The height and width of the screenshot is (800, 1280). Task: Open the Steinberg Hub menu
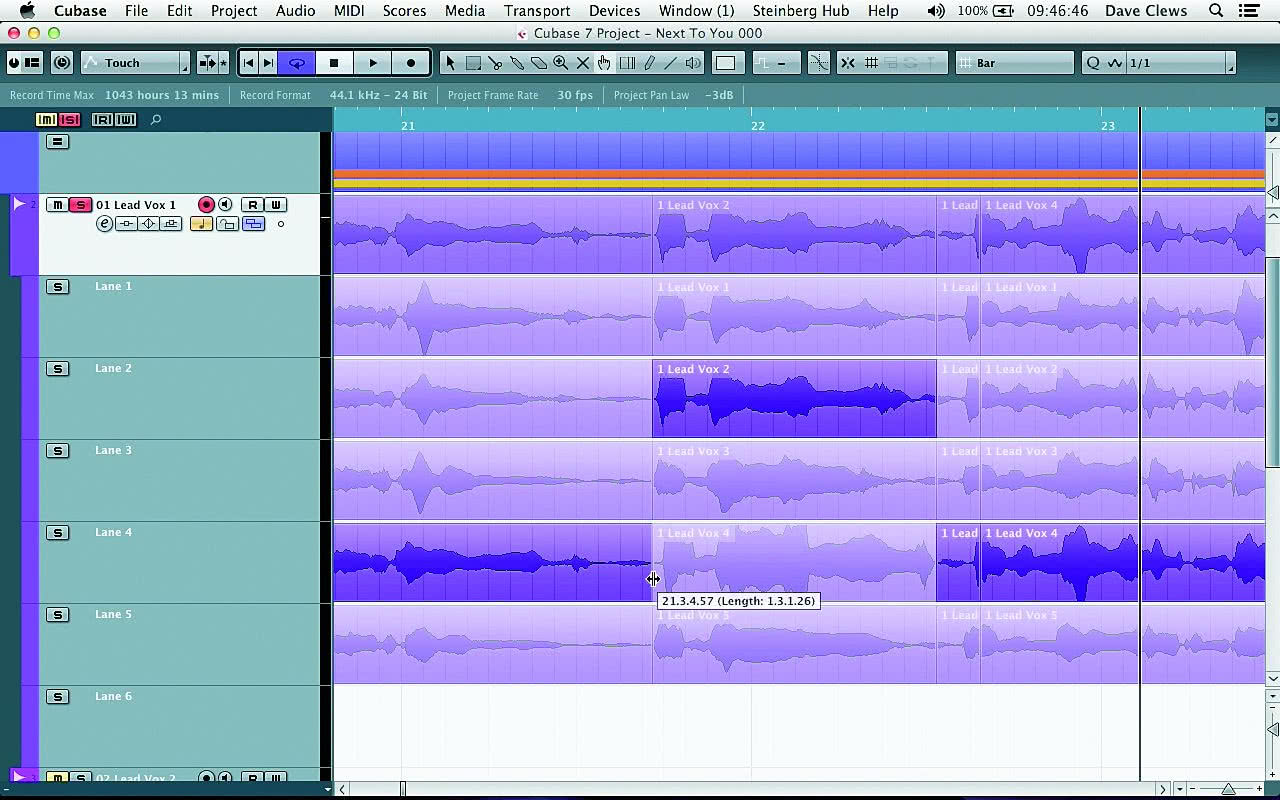803,11
